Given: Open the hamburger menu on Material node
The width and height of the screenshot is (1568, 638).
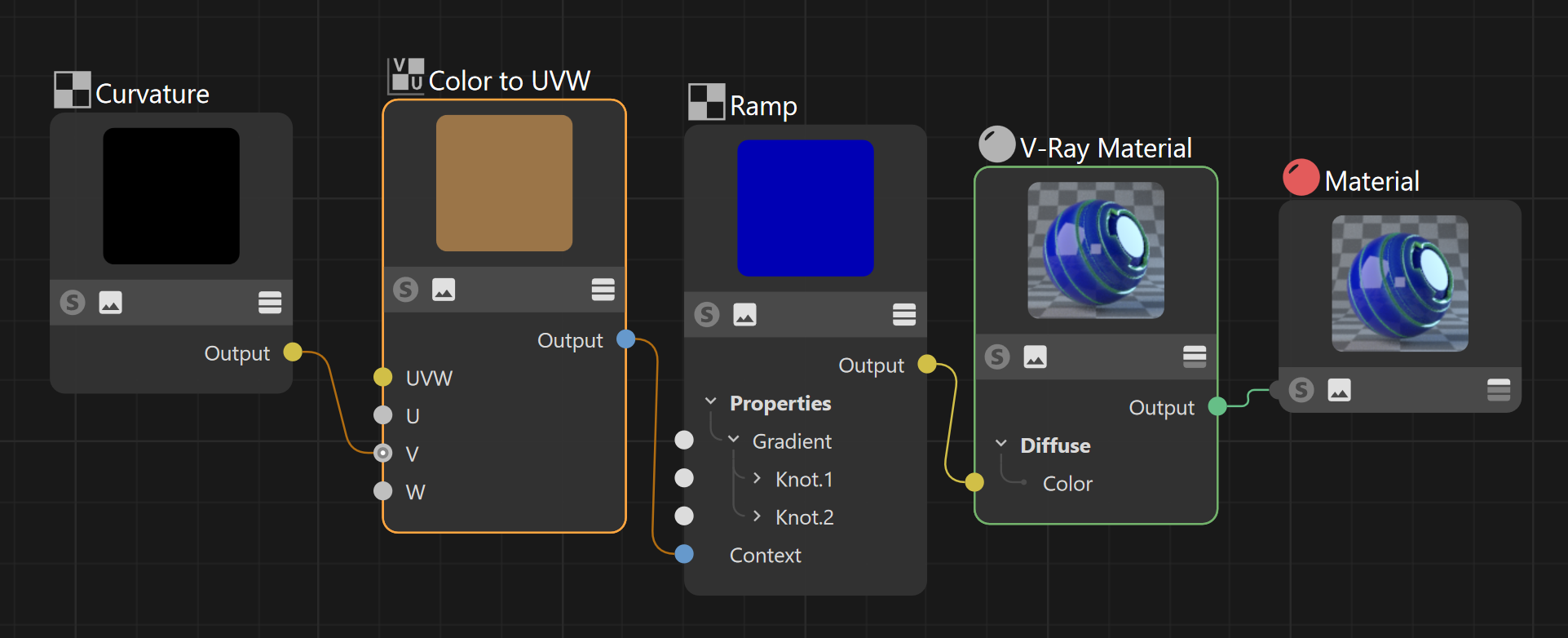Looking at the screenshot, I should (x=1499, y=390).
